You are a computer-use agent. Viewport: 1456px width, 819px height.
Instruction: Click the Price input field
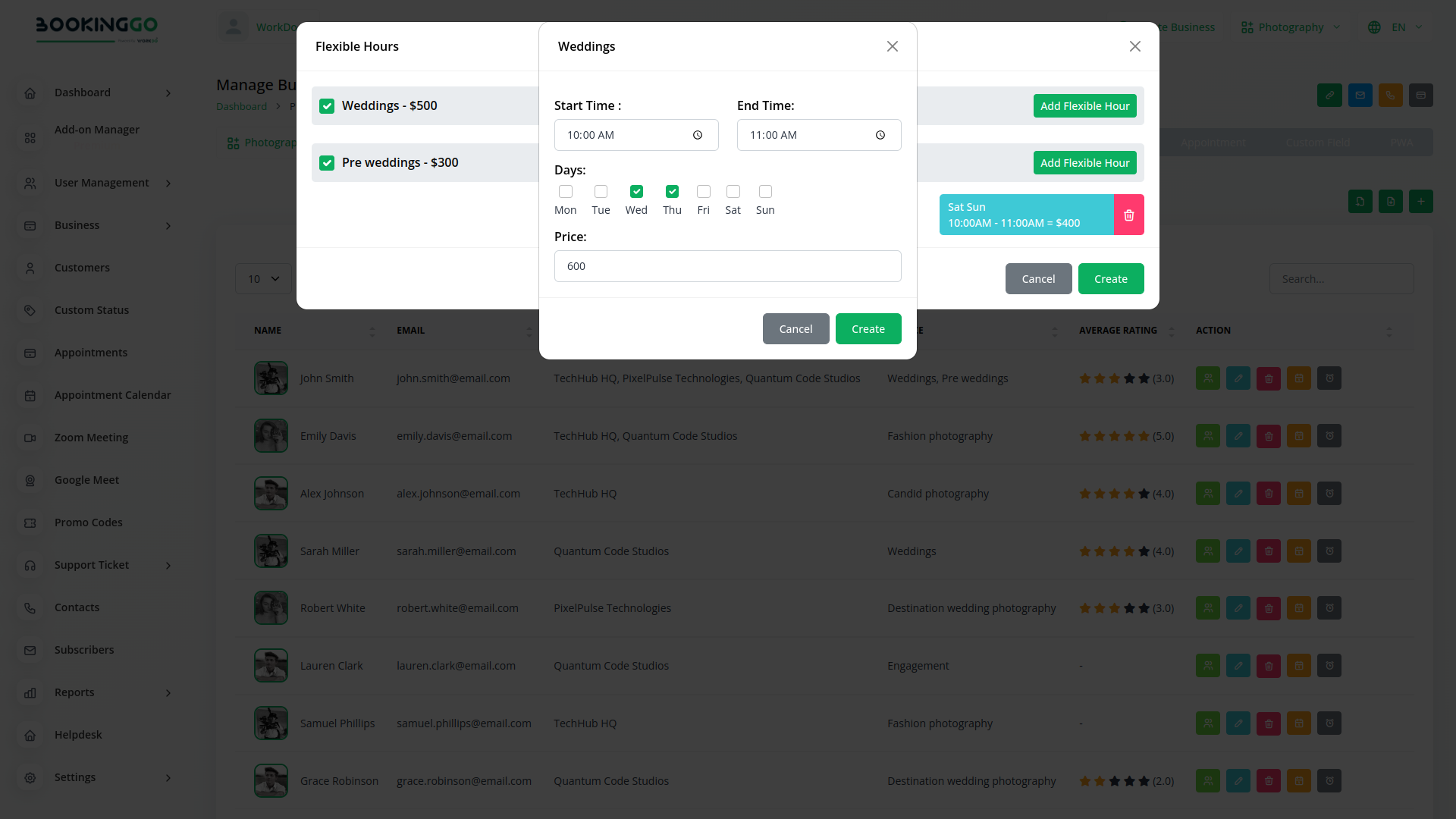727,266
